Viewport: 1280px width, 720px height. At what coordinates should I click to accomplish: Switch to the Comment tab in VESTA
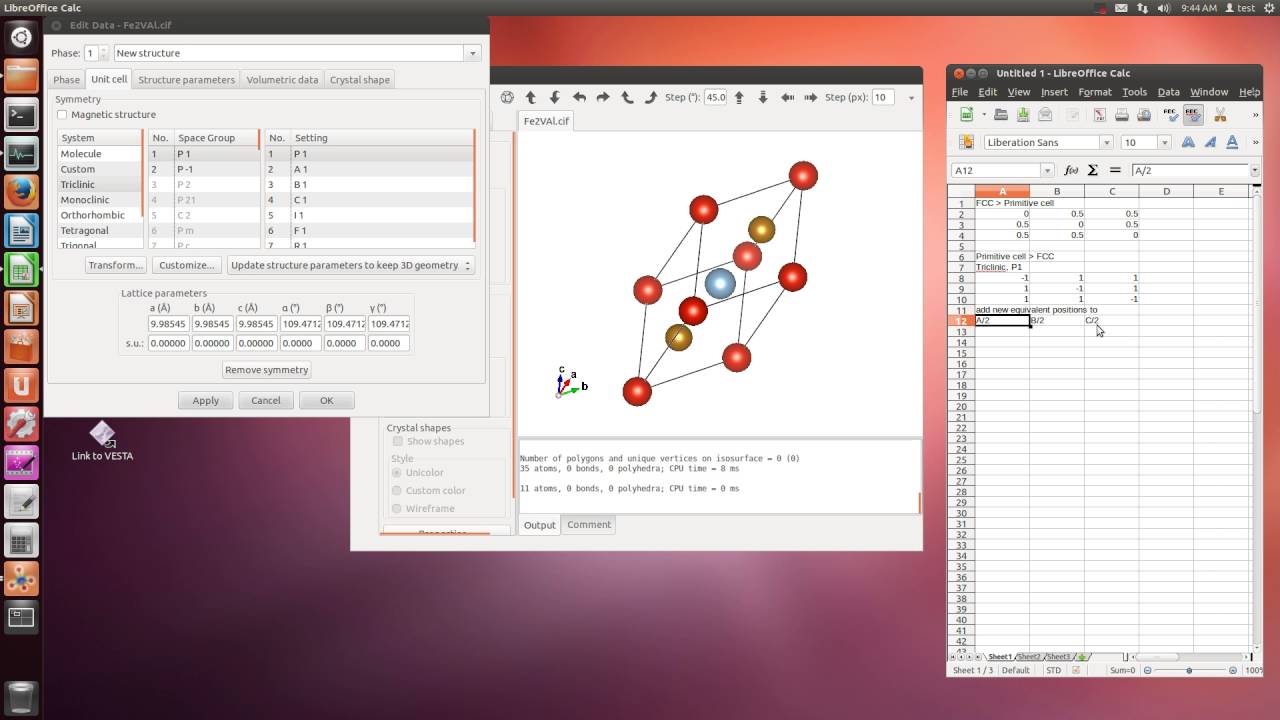pos(589,524)
